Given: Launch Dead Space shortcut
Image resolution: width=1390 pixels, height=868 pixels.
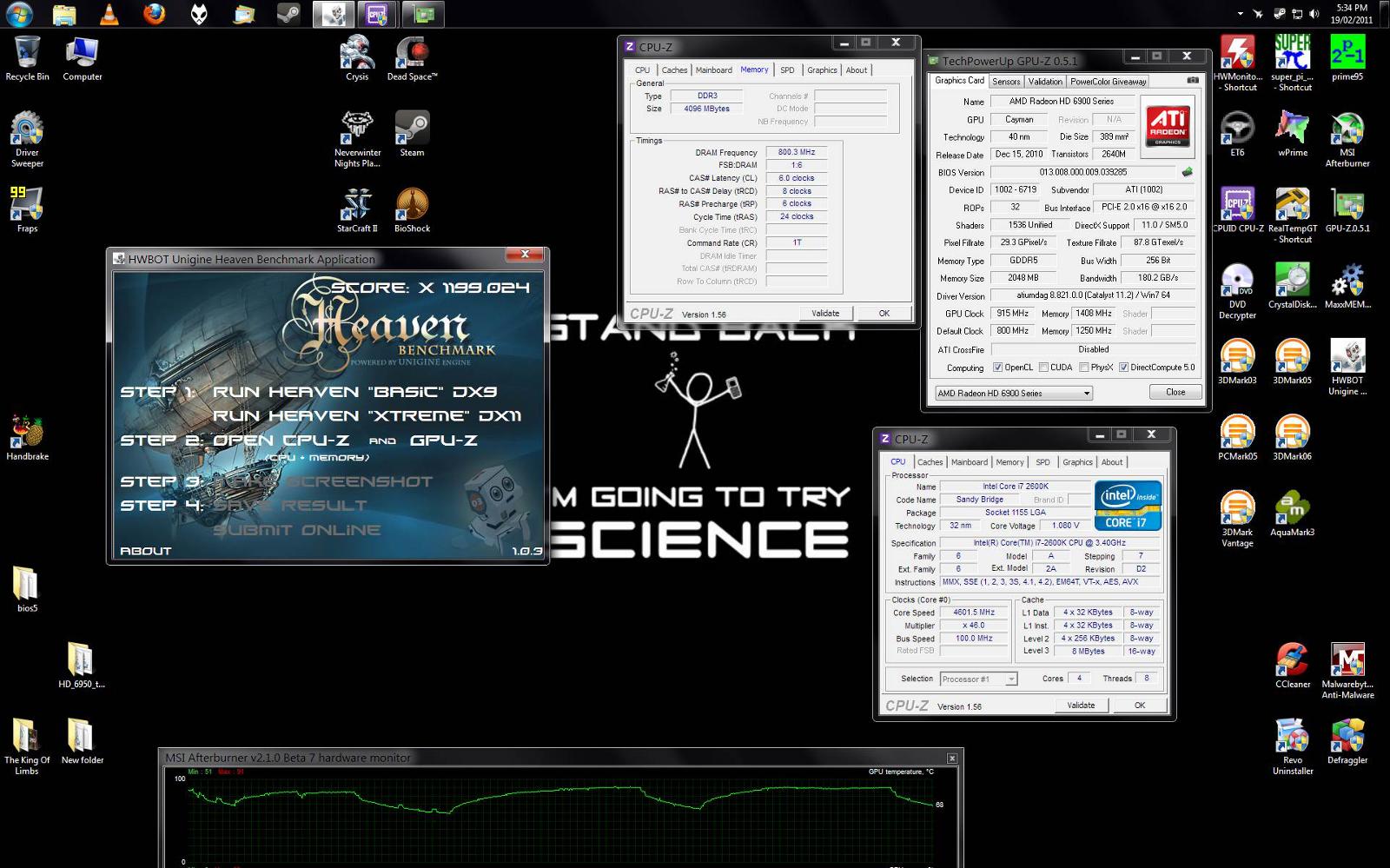Looking at the screenshot, I should click(x=412, y=58).
